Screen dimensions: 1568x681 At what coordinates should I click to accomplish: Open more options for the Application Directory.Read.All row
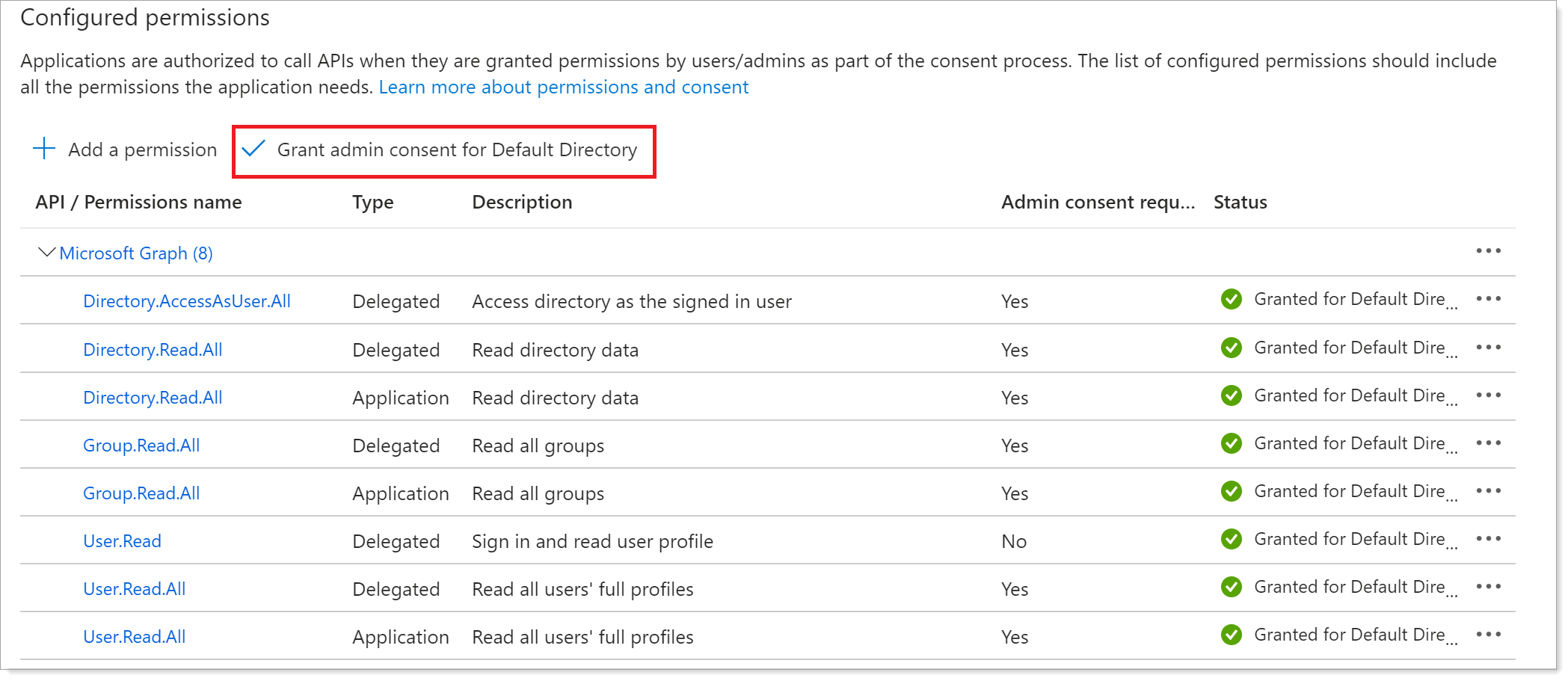[1488, 395]
